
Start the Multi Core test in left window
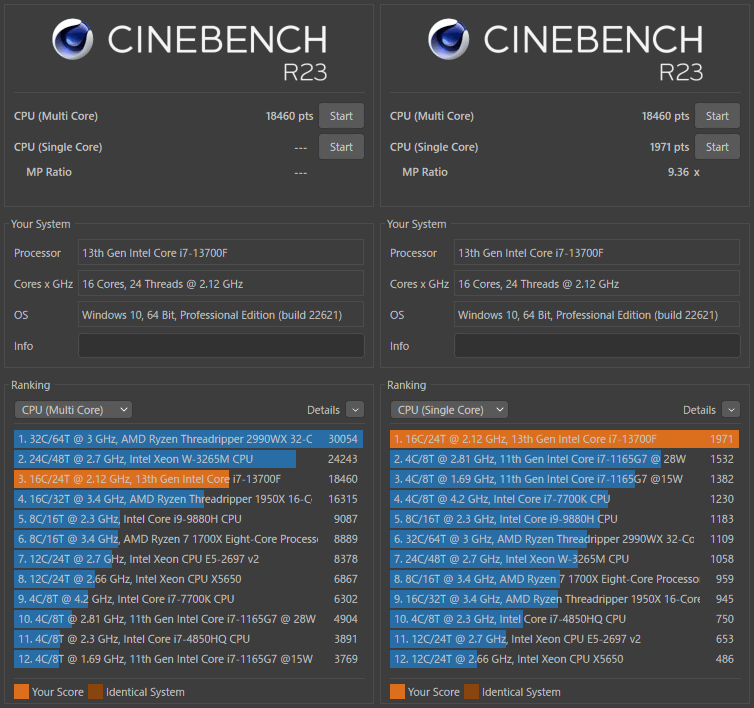coord(341,116)
